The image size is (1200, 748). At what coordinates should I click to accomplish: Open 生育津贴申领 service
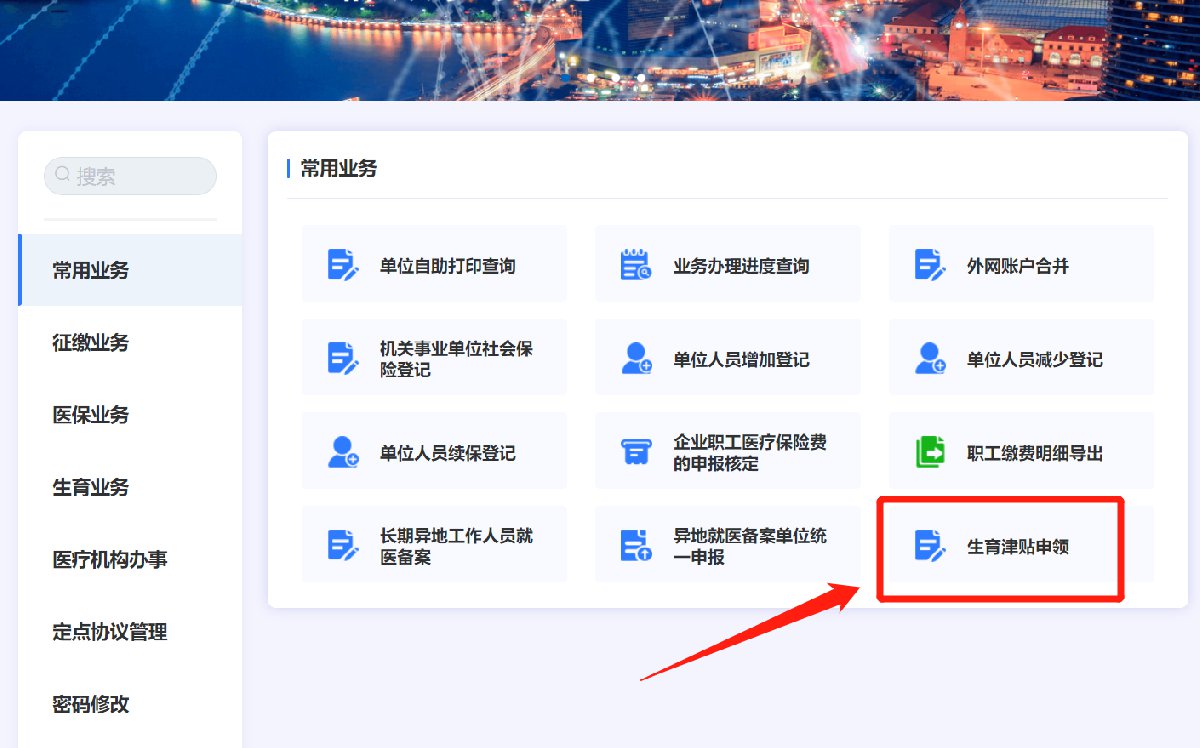(x=1018, y=547)
